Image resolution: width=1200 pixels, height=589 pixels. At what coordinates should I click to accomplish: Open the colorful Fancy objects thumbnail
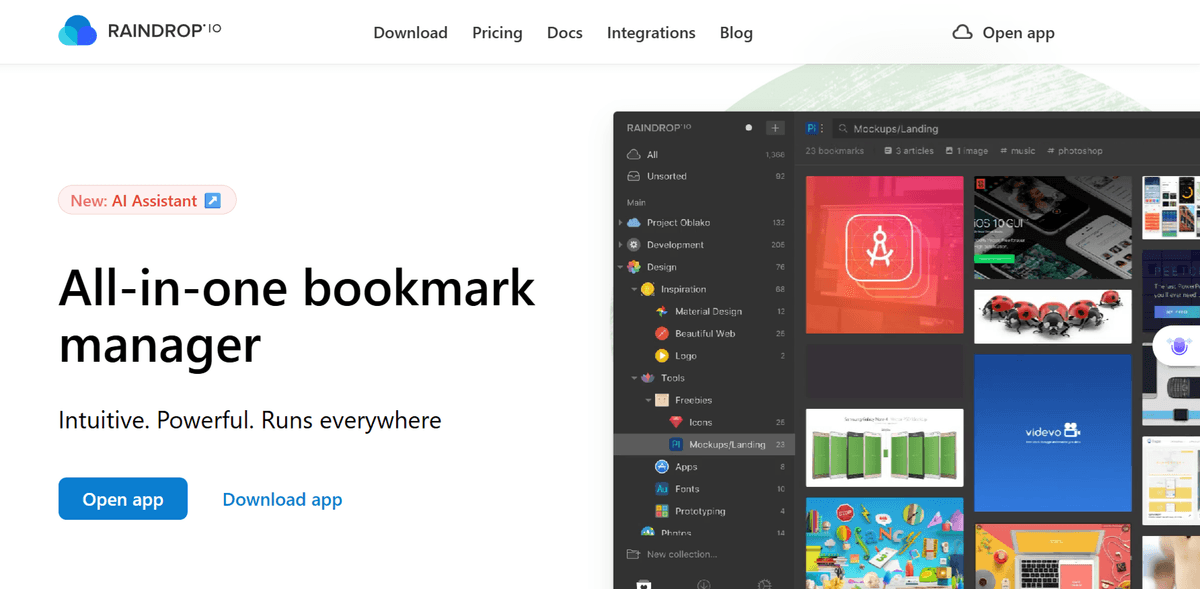(884, 543)
